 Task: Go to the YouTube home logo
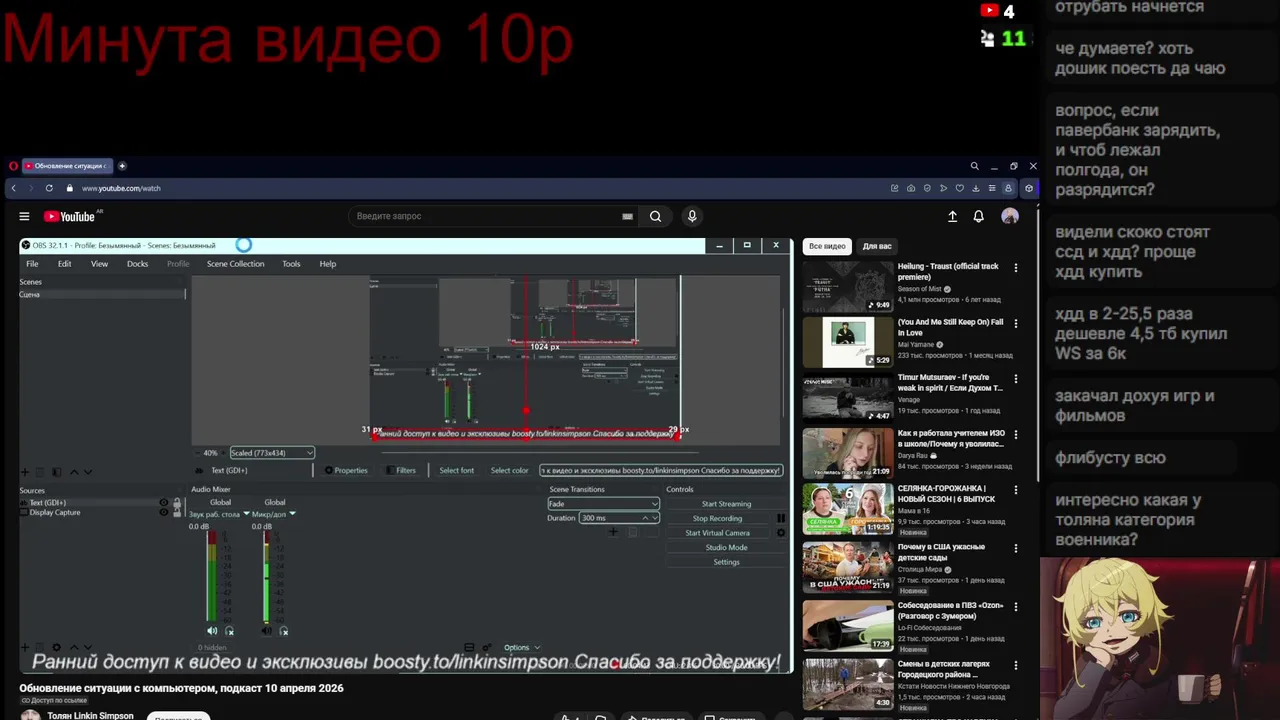point(70,216)
